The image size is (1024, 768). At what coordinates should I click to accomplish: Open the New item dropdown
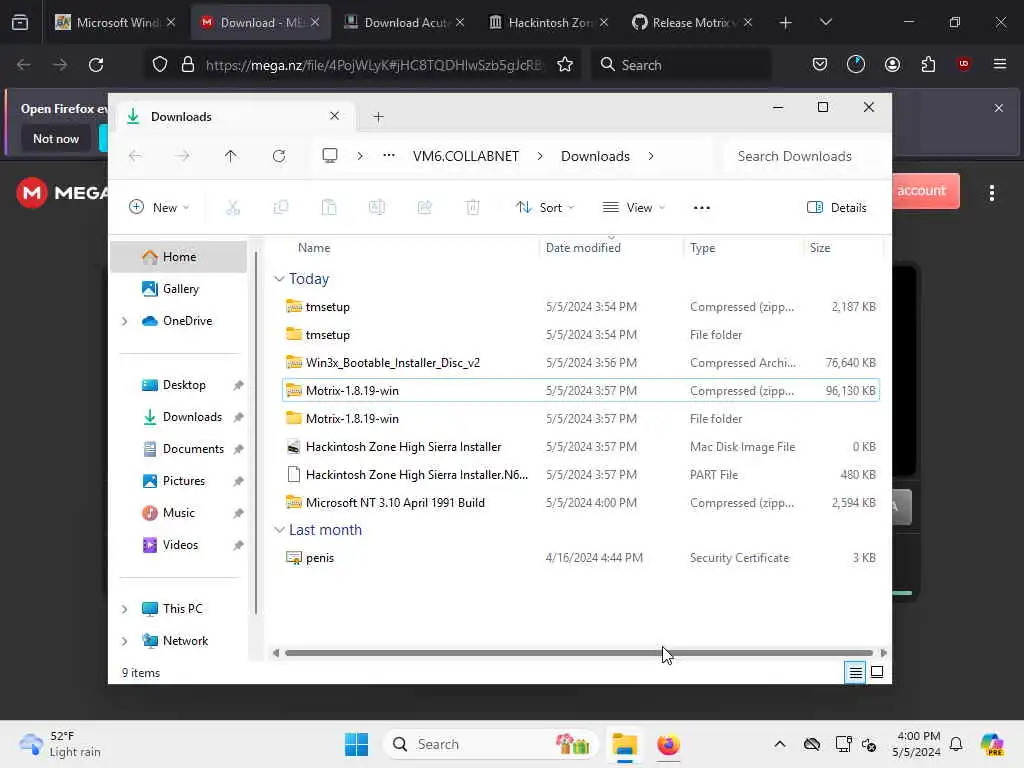159,208
